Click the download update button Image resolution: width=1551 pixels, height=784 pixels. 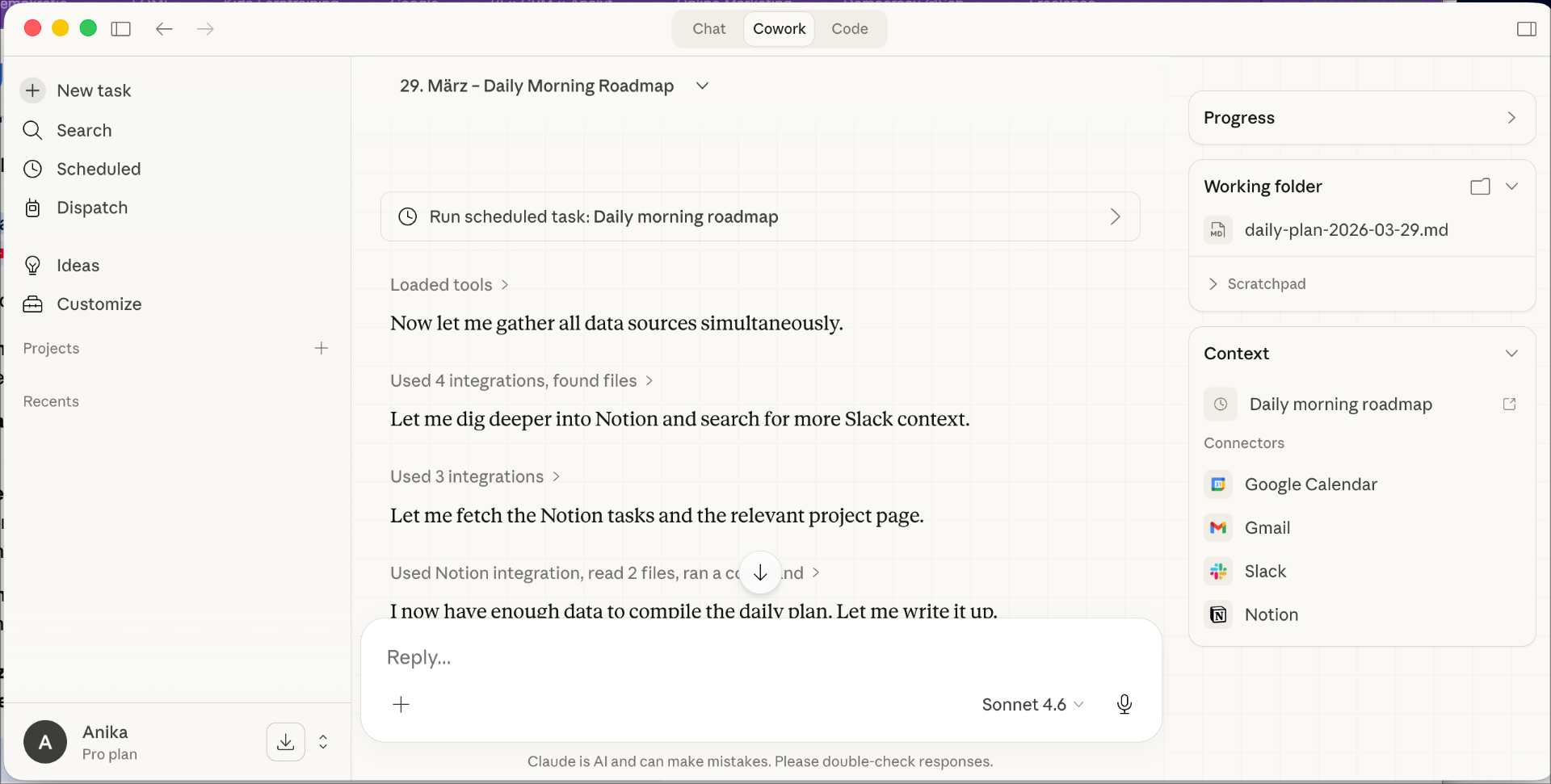[286, 742]
